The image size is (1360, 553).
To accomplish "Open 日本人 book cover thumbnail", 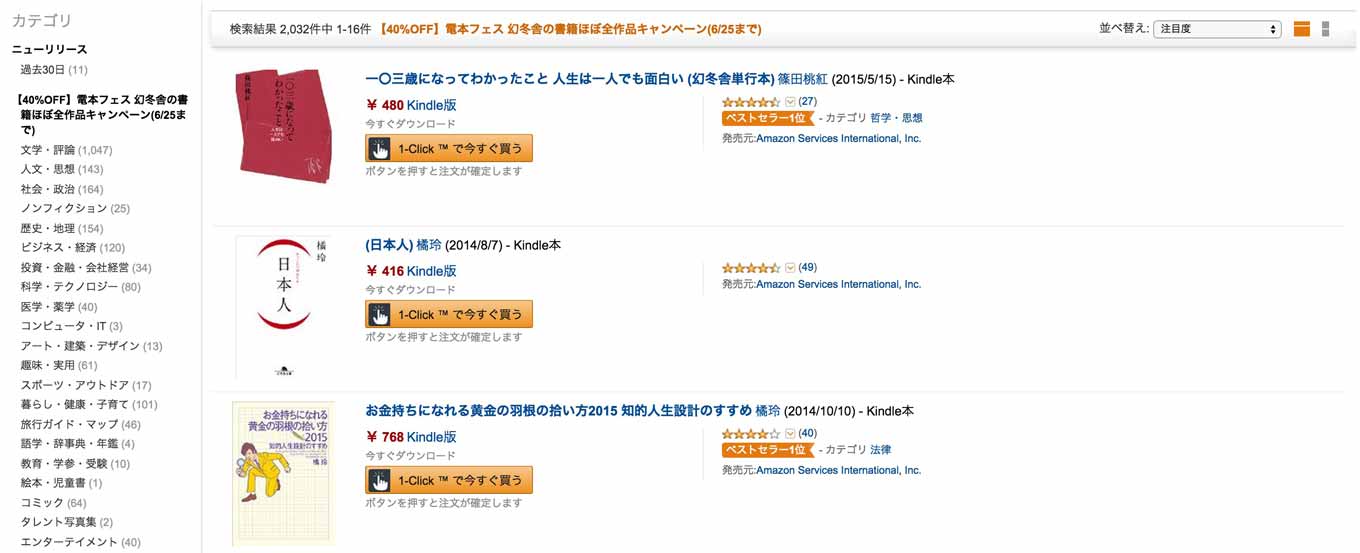I will click(x=285, y=305).
